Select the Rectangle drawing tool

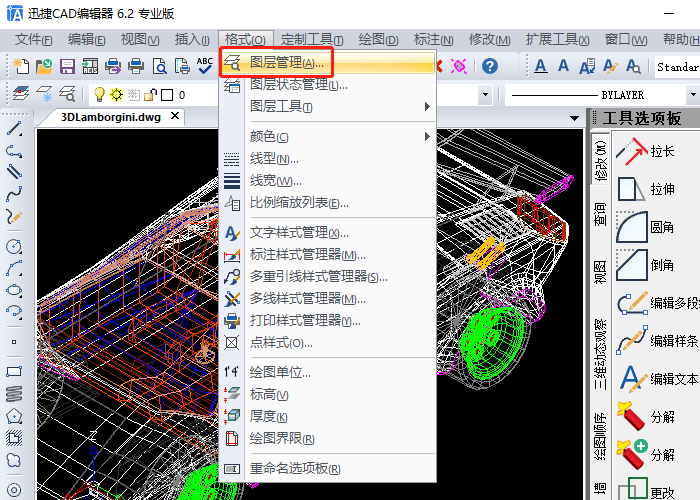tap(14, 372)
